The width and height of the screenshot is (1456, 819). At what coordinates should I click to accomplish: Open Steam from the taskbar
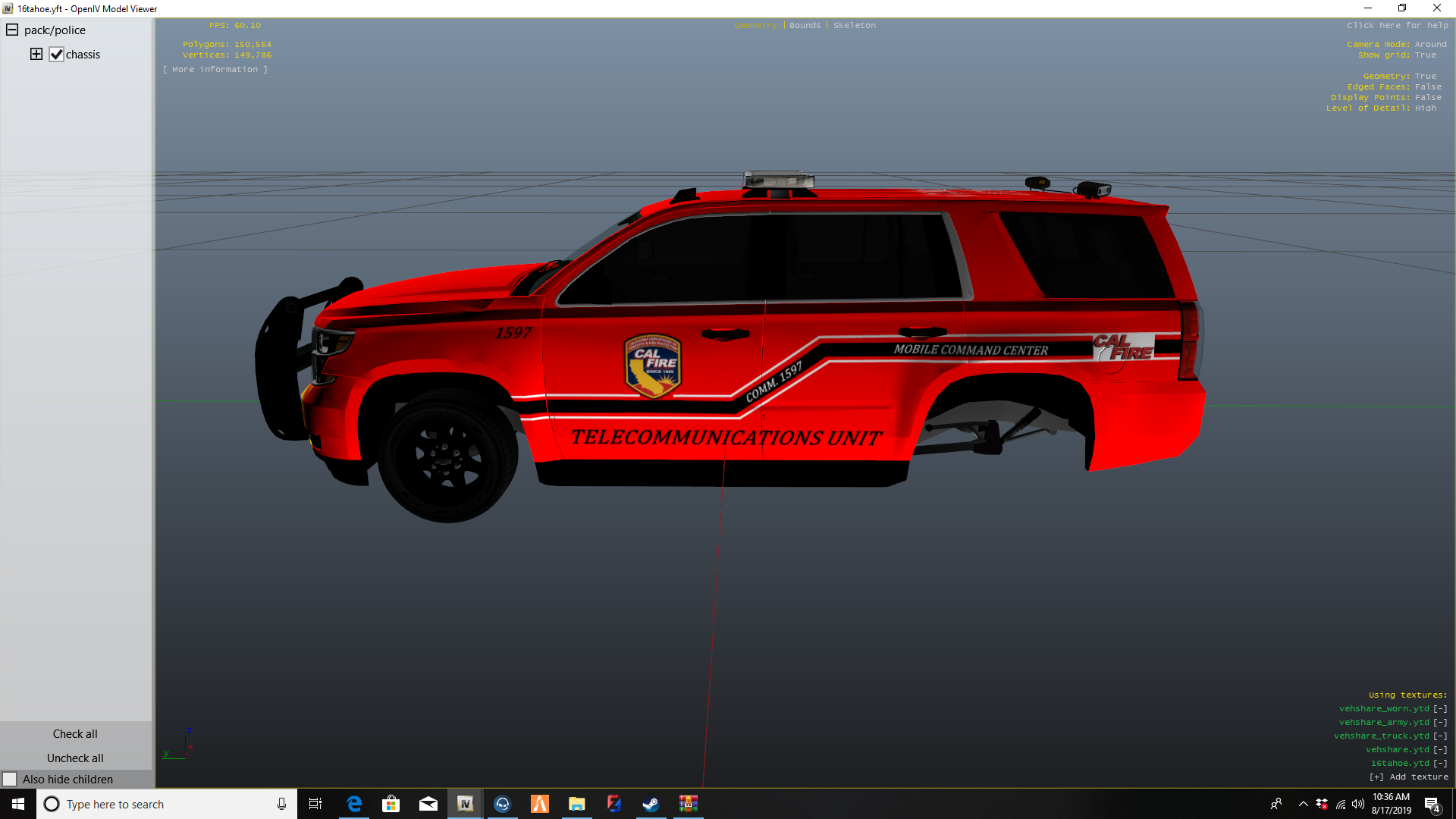[x=651, y=804]
